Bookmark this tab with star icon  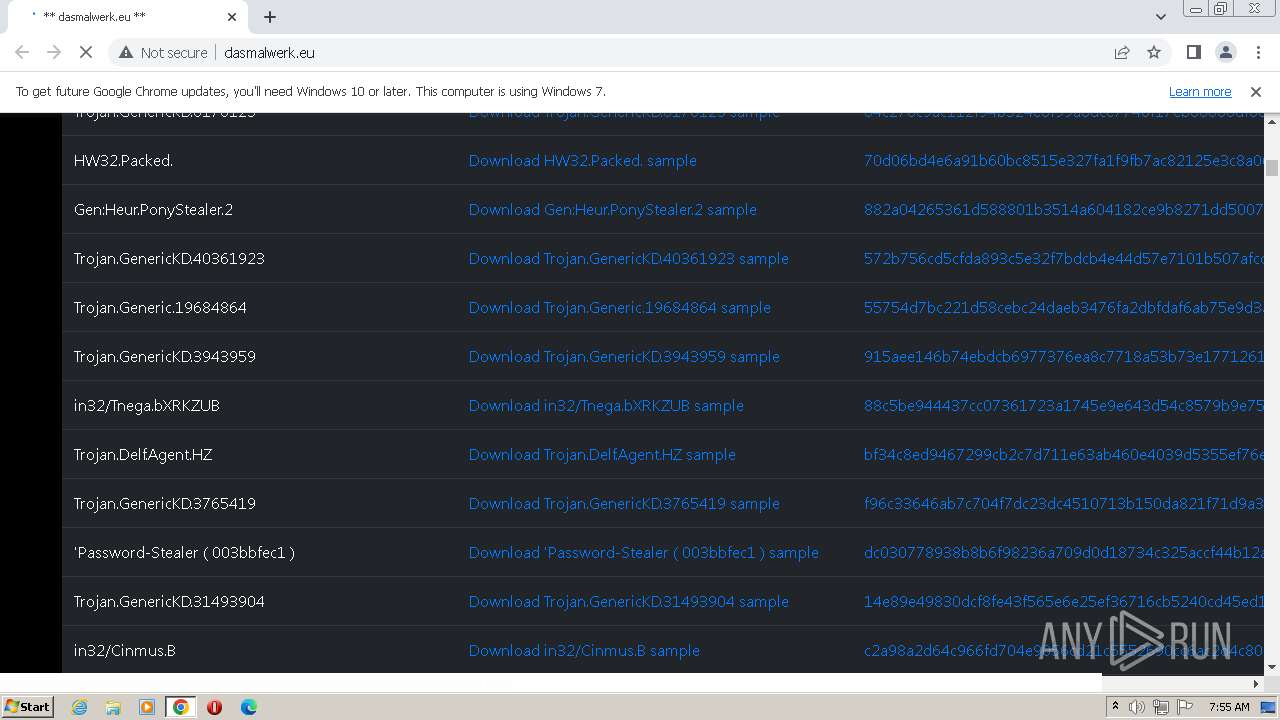click(x=1154, y=52)
